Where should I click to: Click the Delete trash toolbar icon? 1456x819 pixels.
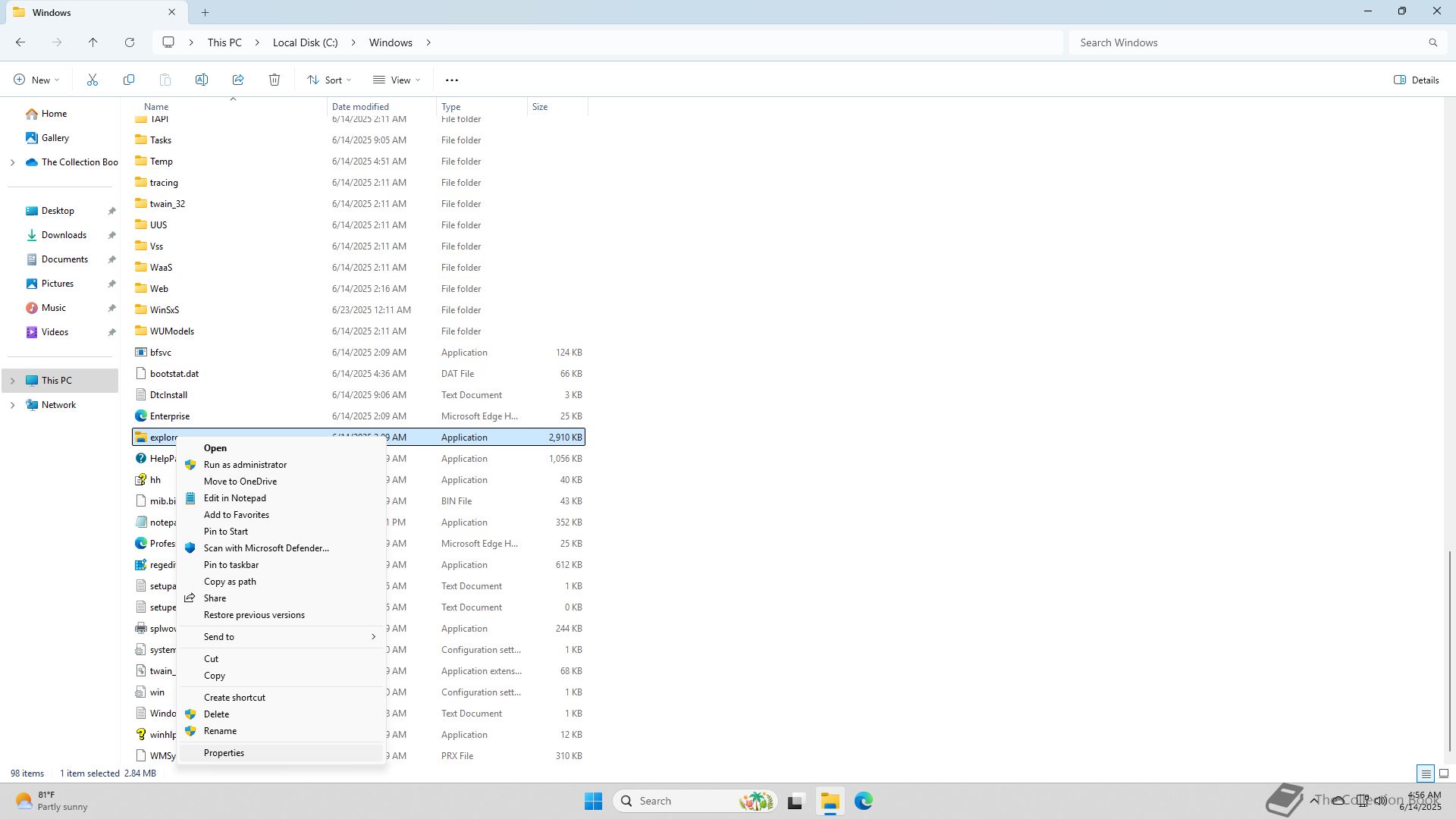coord(275,80)
